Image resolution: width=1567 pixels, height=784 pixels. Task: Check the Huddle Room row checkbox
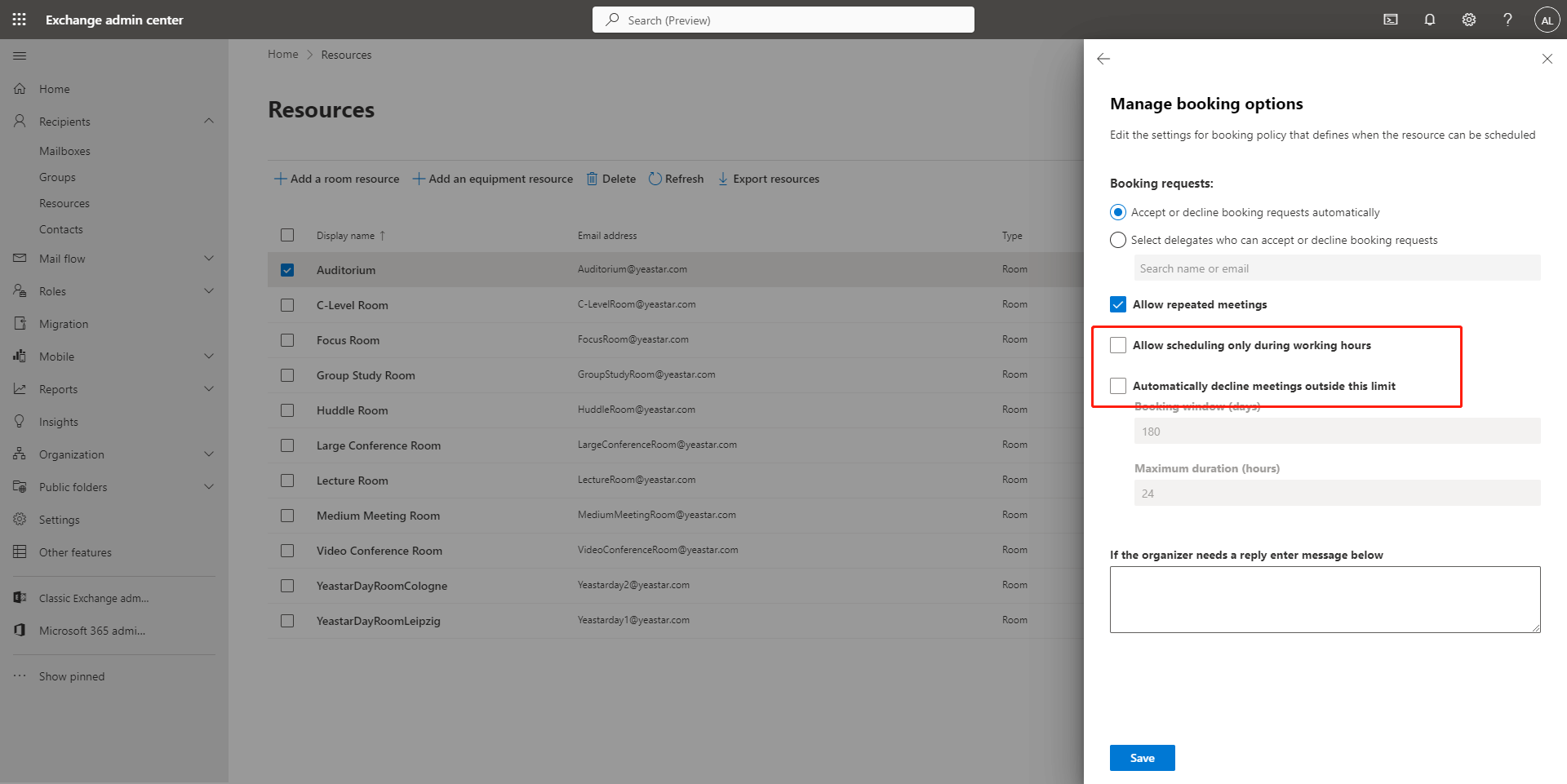click(x=287, y=410)
